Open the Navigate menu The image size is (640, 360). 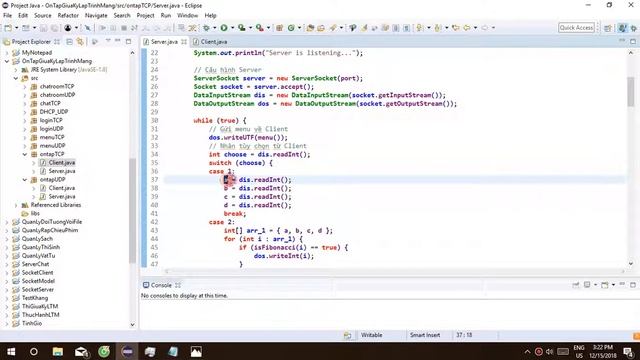[96, 16]
